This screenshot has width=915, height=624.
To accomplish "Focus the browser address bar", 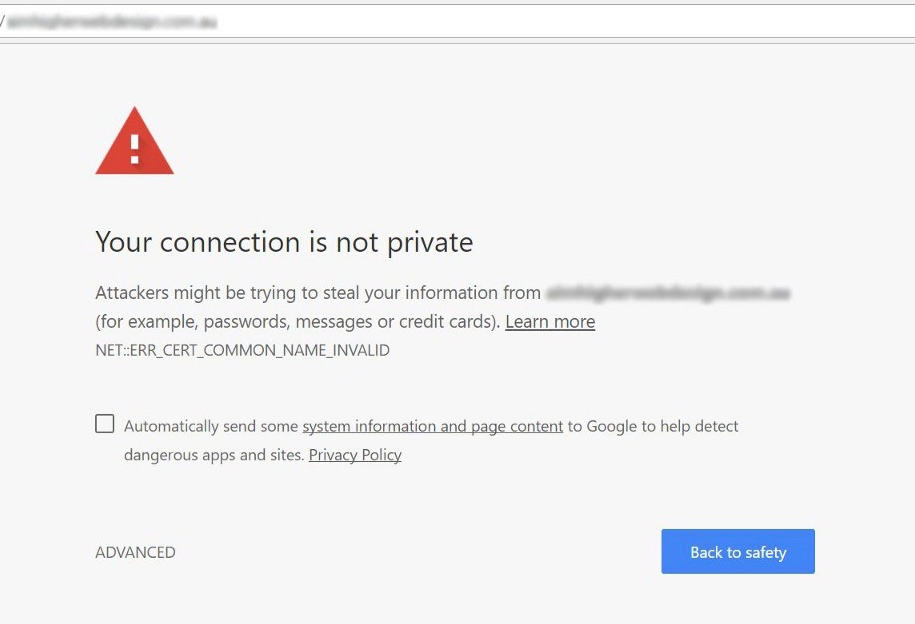I will pyautogui.click(x=500, y=21).
